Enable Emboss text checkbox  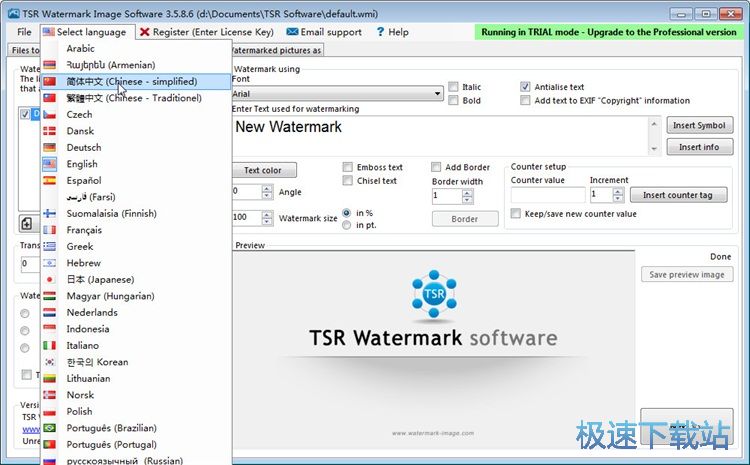(348, 167)
